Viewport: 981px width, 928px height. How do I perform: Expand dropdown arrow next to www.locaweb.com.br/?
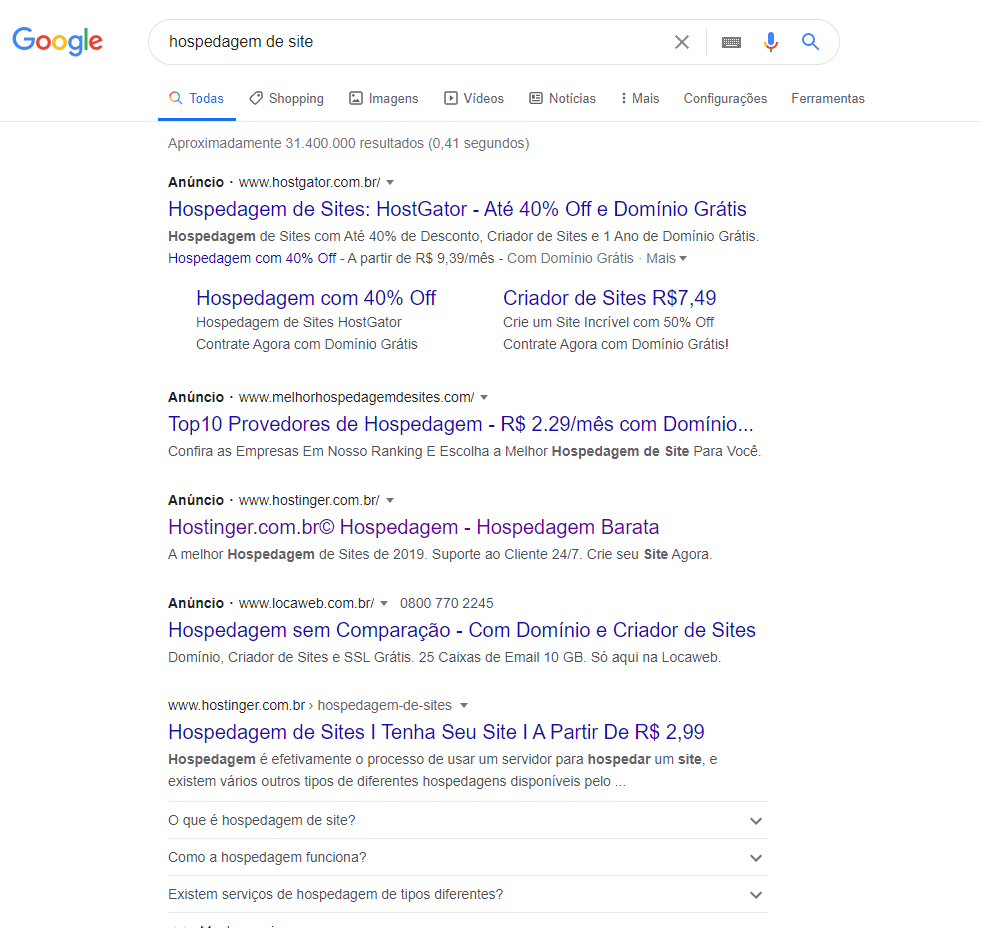384,604
